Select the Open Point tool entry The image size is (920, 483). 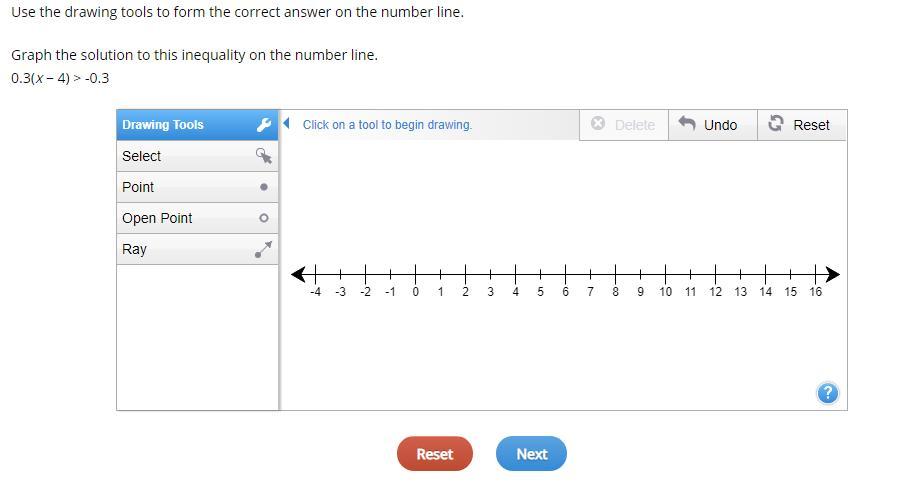click(x=157, y=218)
